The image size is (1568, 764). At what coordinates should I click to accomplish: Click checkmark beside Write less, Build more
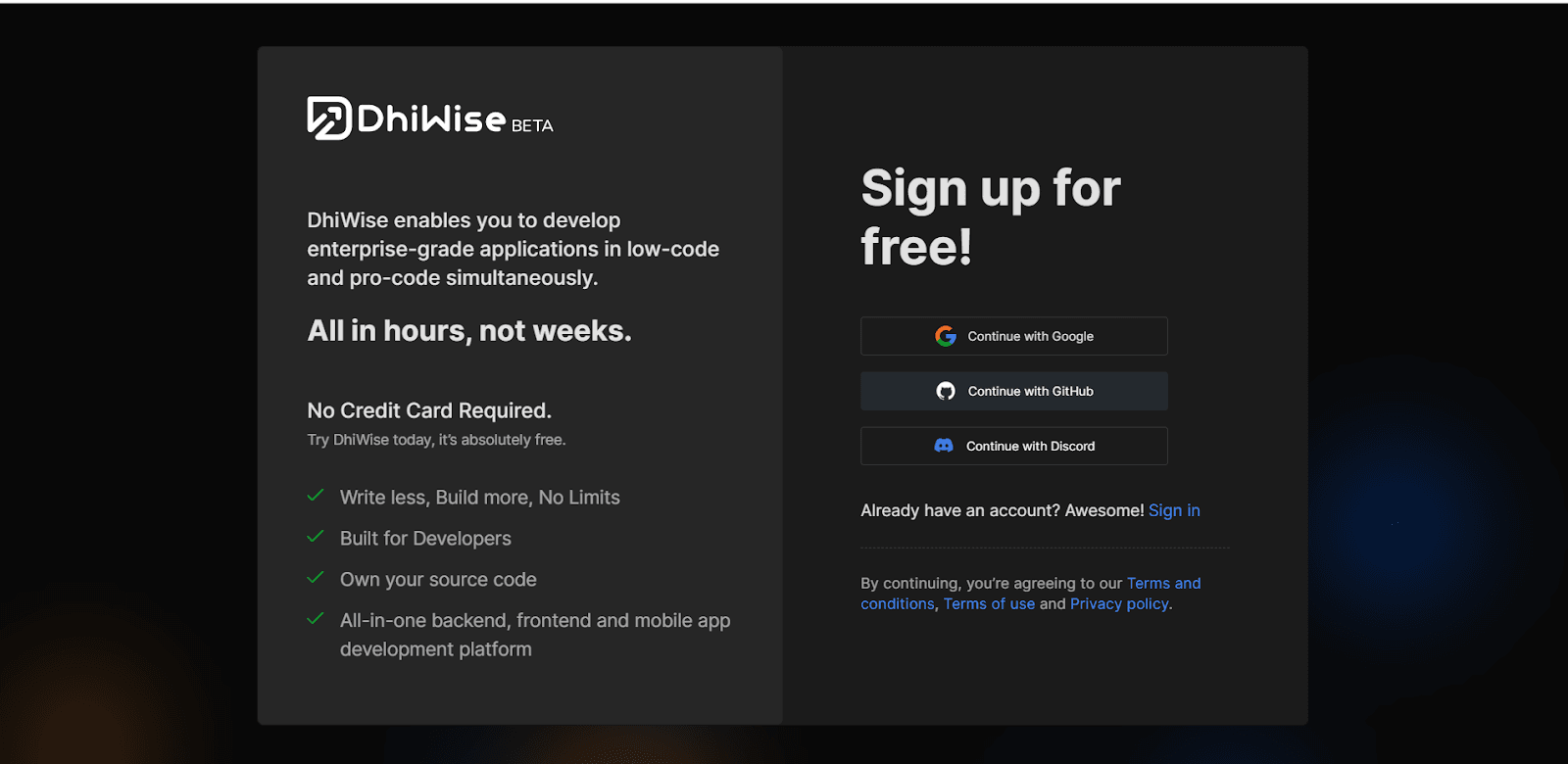(x=316, y=496)
